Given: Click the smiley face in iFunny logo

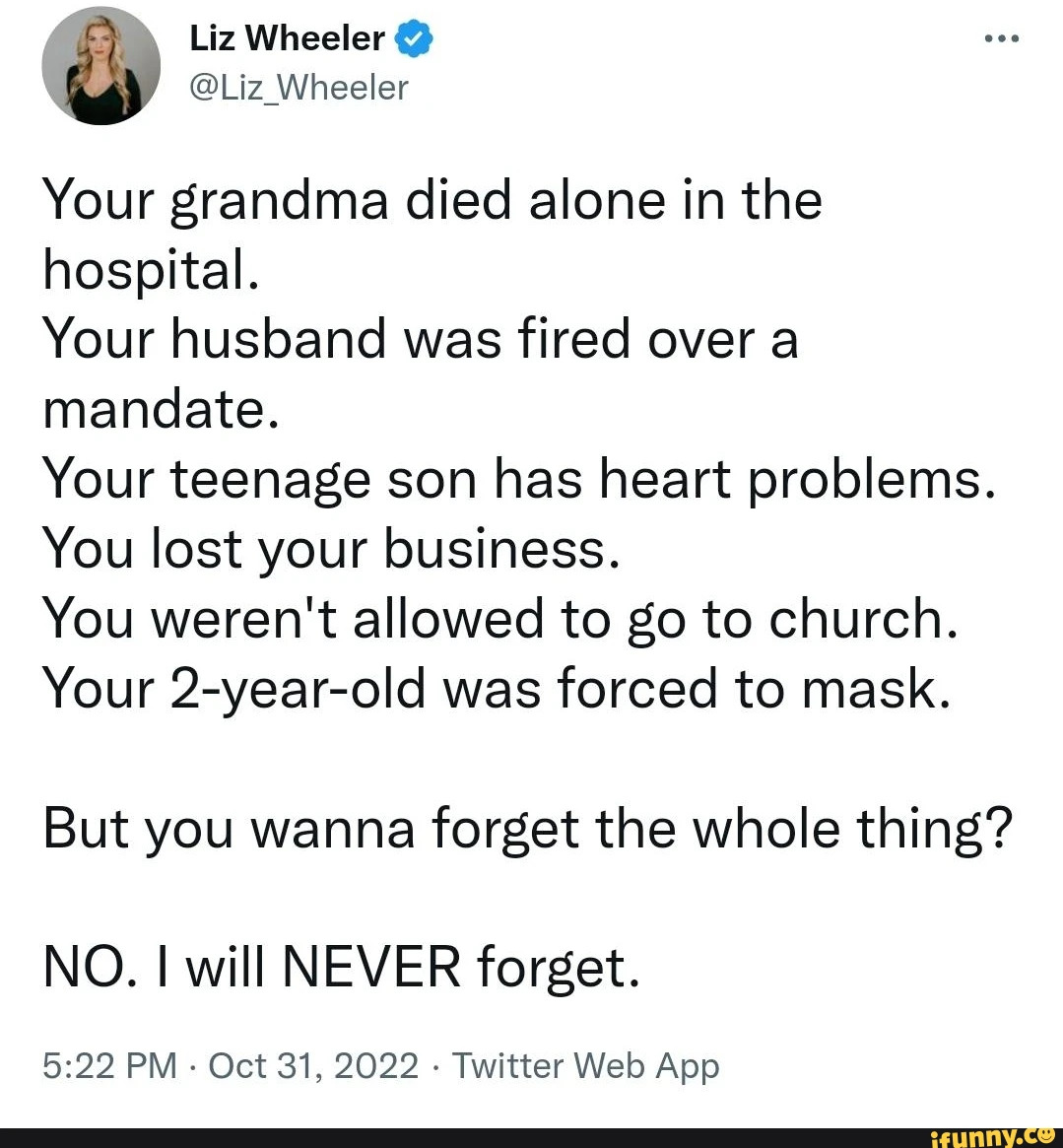Looking at the screenshot, I should click(x=1045, y=1135).
